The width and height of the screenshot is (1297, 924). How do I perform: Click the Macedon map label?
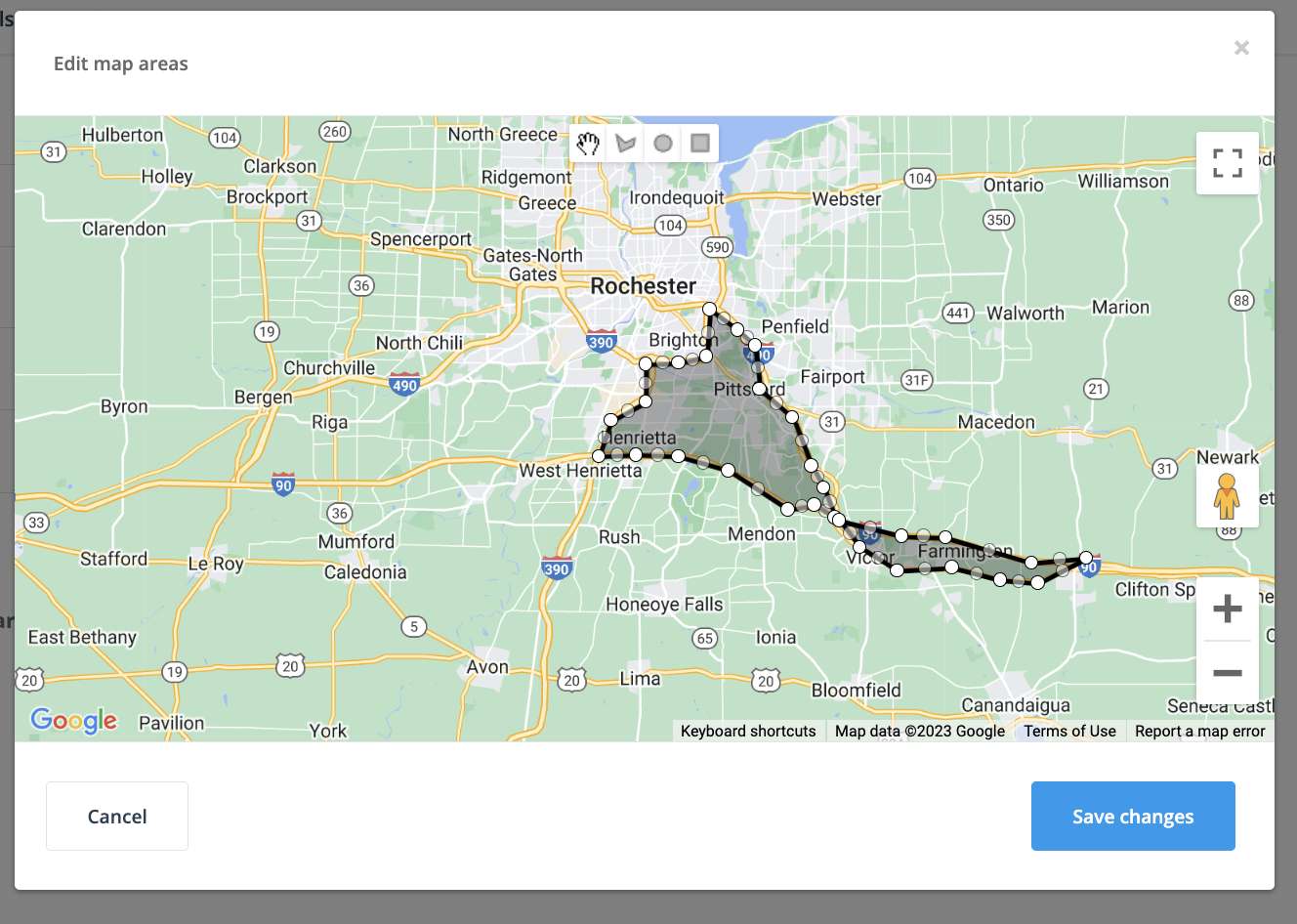click(x=996, y=422)
